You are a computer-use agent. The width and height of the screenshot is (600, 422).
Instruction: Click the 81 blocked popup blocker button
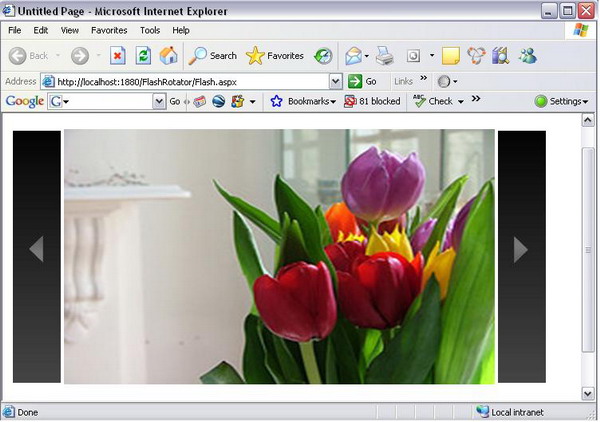click(x=372, y=101)
